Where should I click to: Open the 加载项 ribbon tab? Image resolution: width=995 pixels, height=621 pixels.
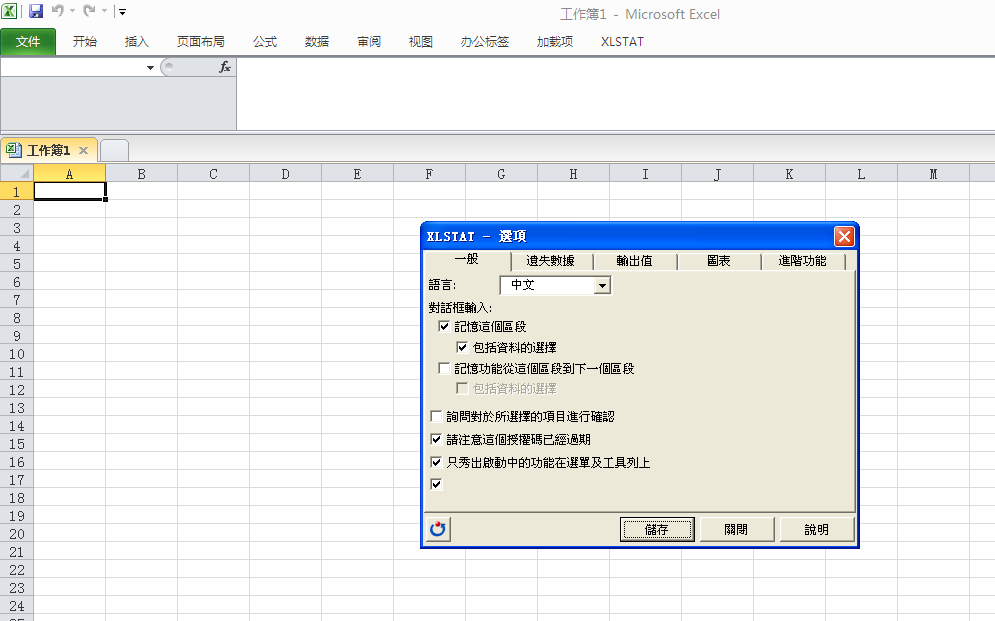point(555,42)
